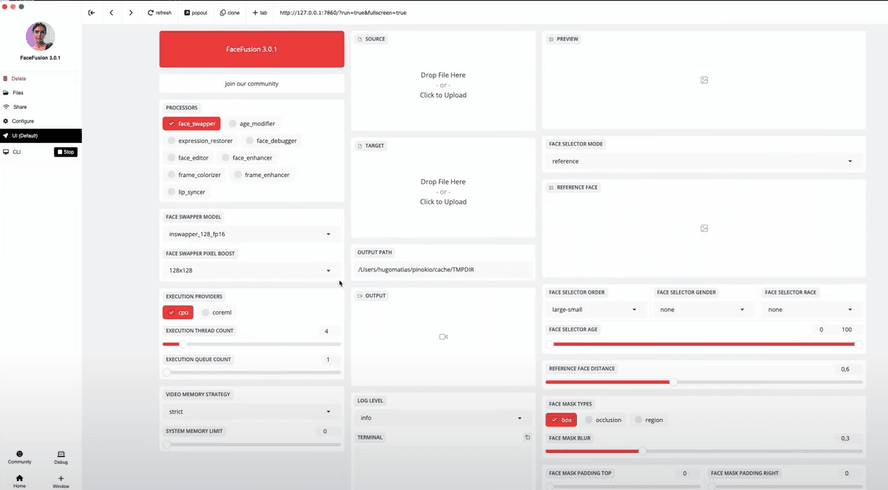The height and width of the screenshot is (490, 888).
Task: Click the URL address field
Action: [343, 12]
